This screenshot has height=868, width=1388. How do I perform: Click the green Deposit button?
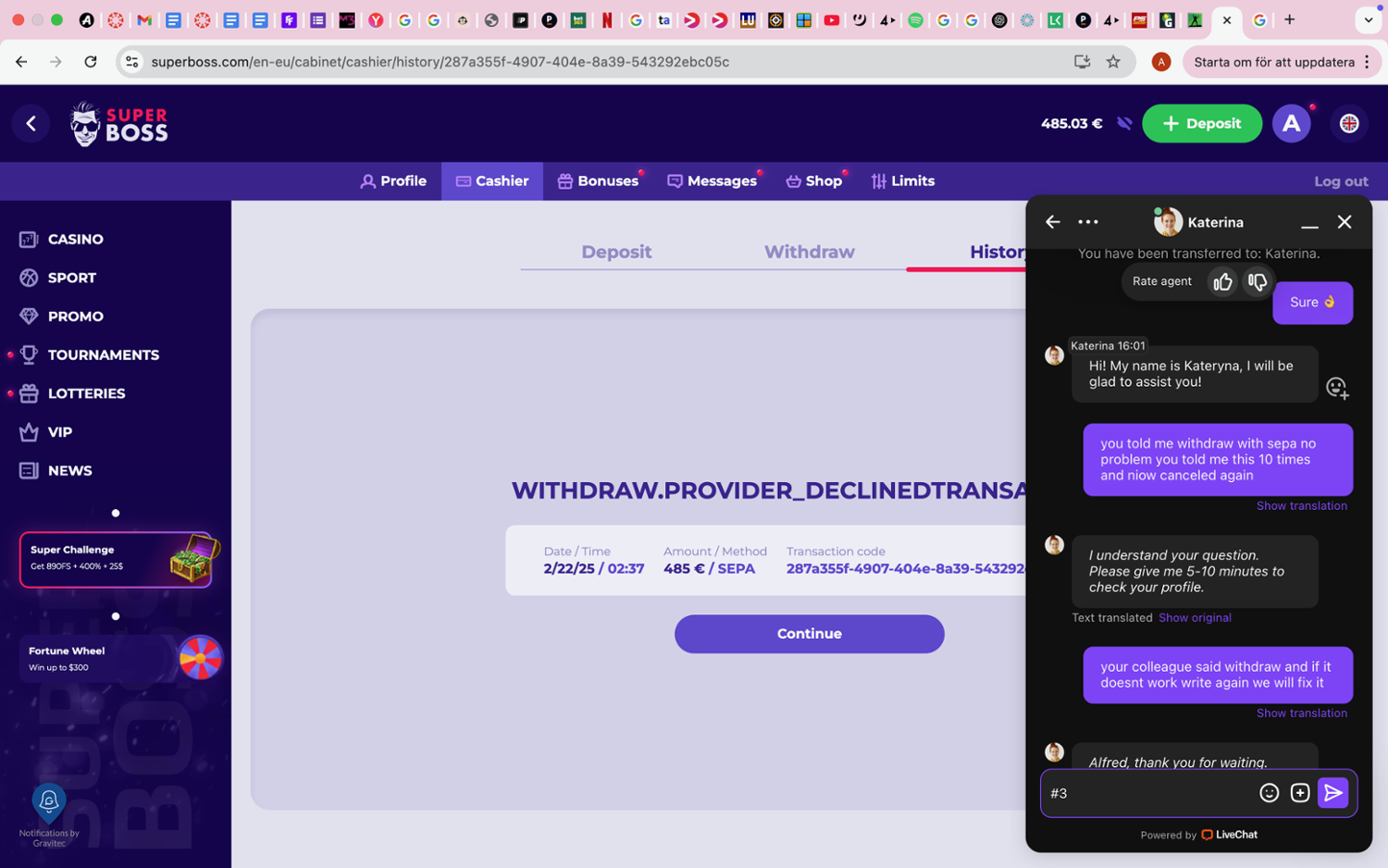pos(1201,124)
